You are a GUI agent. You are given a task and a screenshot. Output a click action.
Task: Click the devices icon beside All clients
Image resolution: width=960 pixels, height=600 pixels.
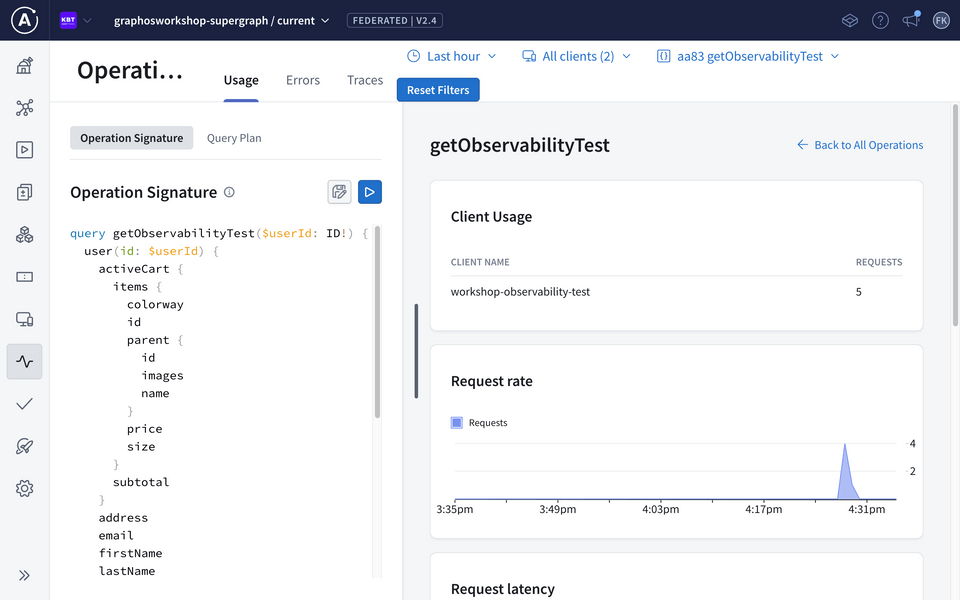point(529,56)
